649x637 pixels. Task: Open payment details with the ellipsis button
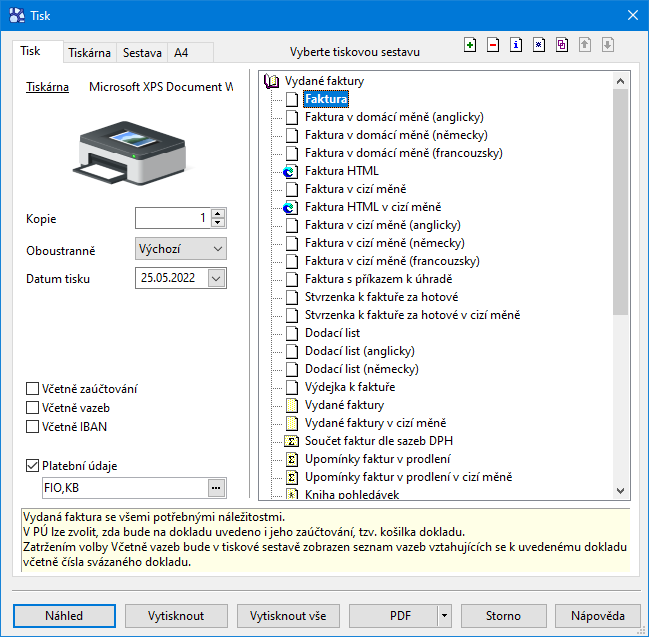[x=216, y=488]
